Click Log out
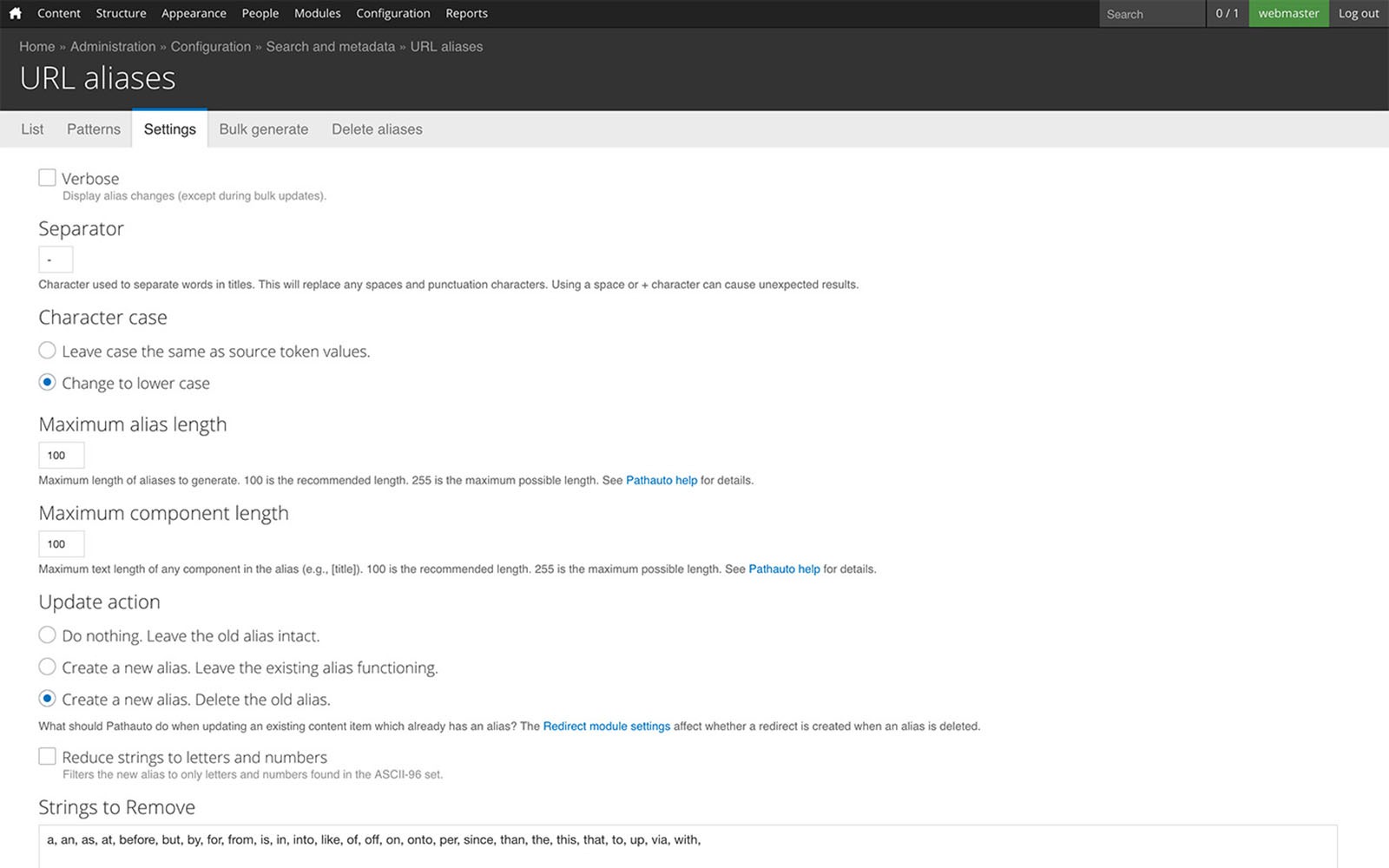 (x=1359, y=13)
